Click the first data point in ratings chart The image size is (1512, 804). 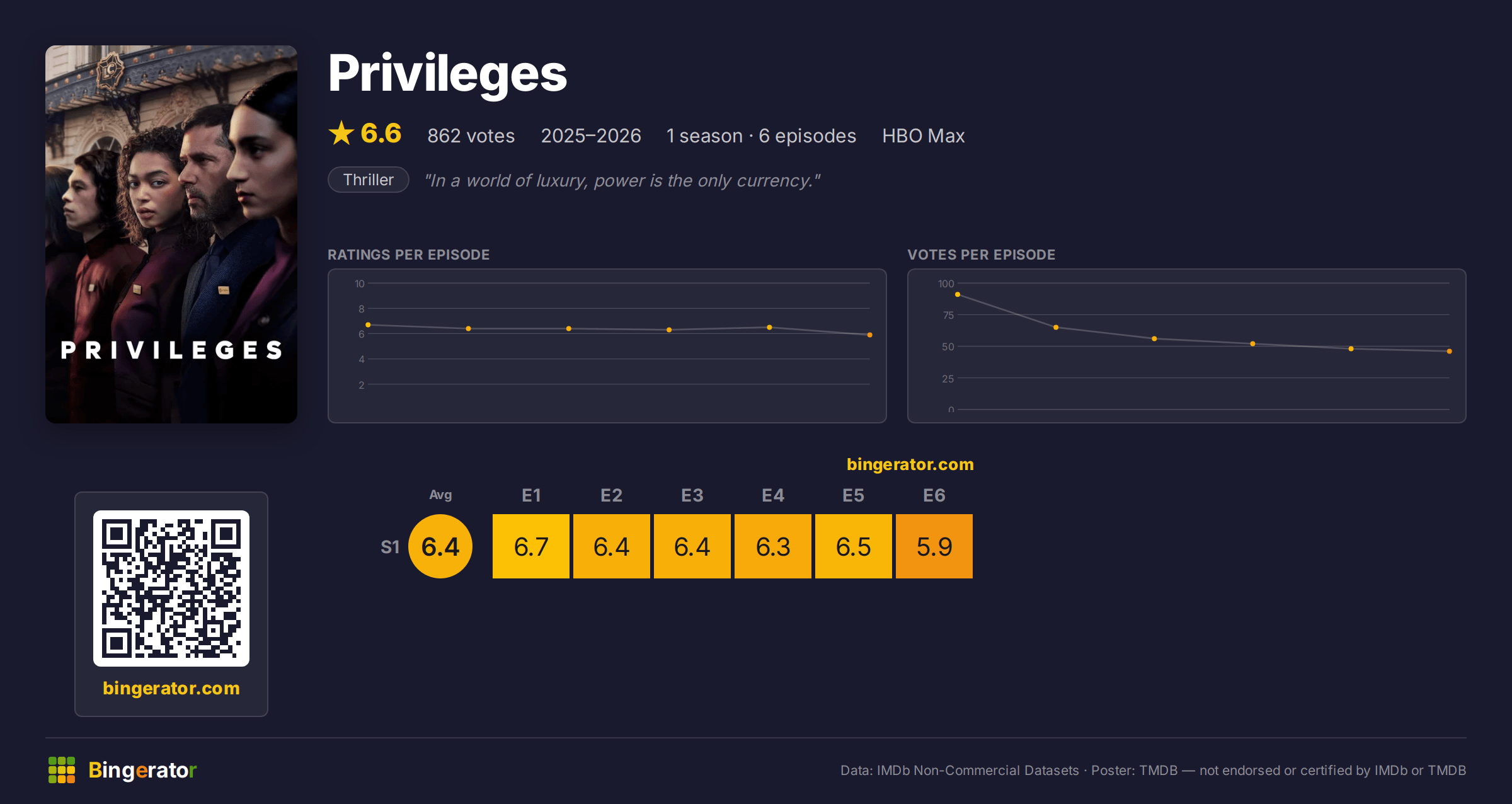pos(368,325)
